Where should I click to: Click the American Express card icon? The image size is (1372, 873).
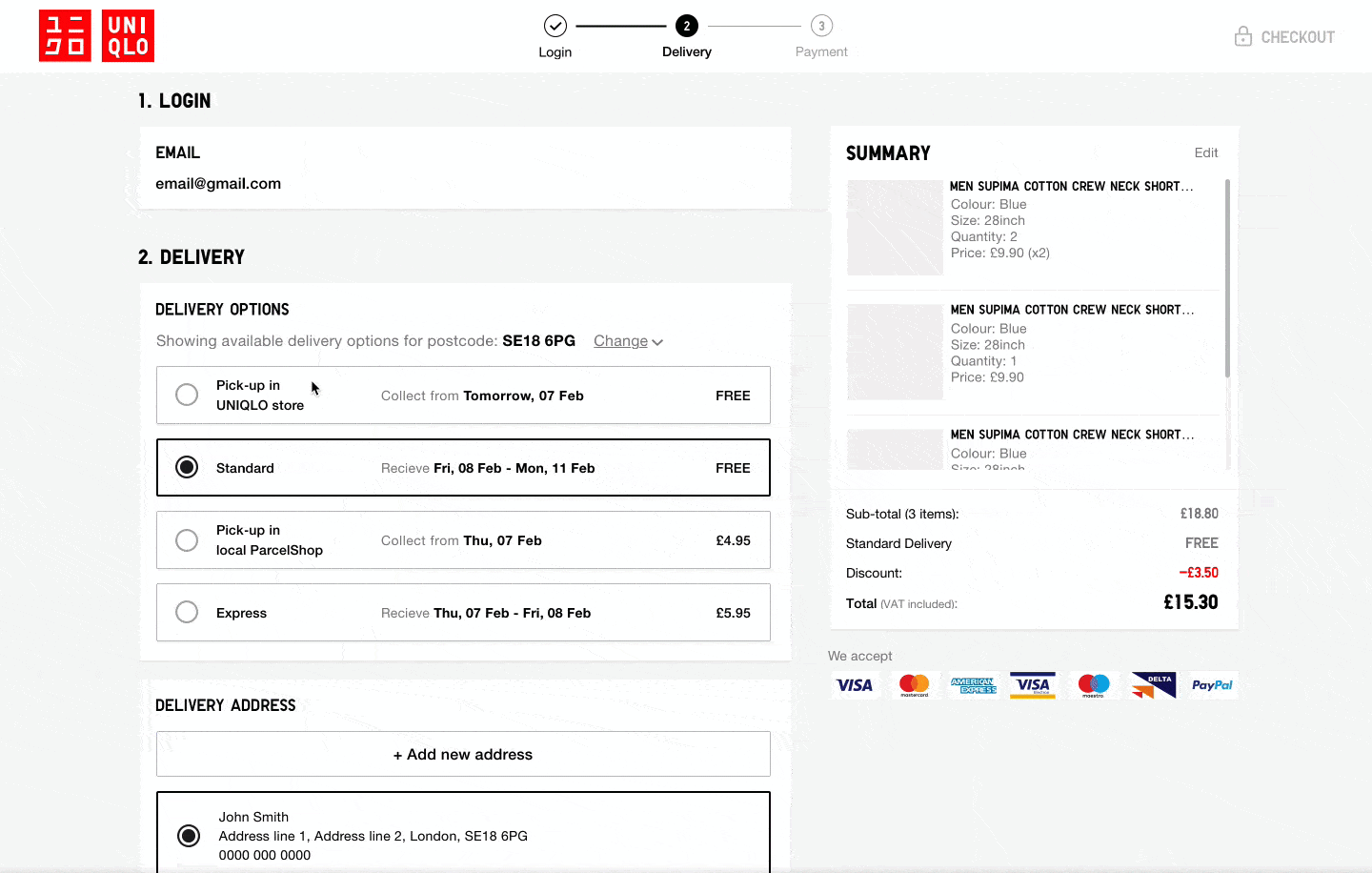click(974, 685)
